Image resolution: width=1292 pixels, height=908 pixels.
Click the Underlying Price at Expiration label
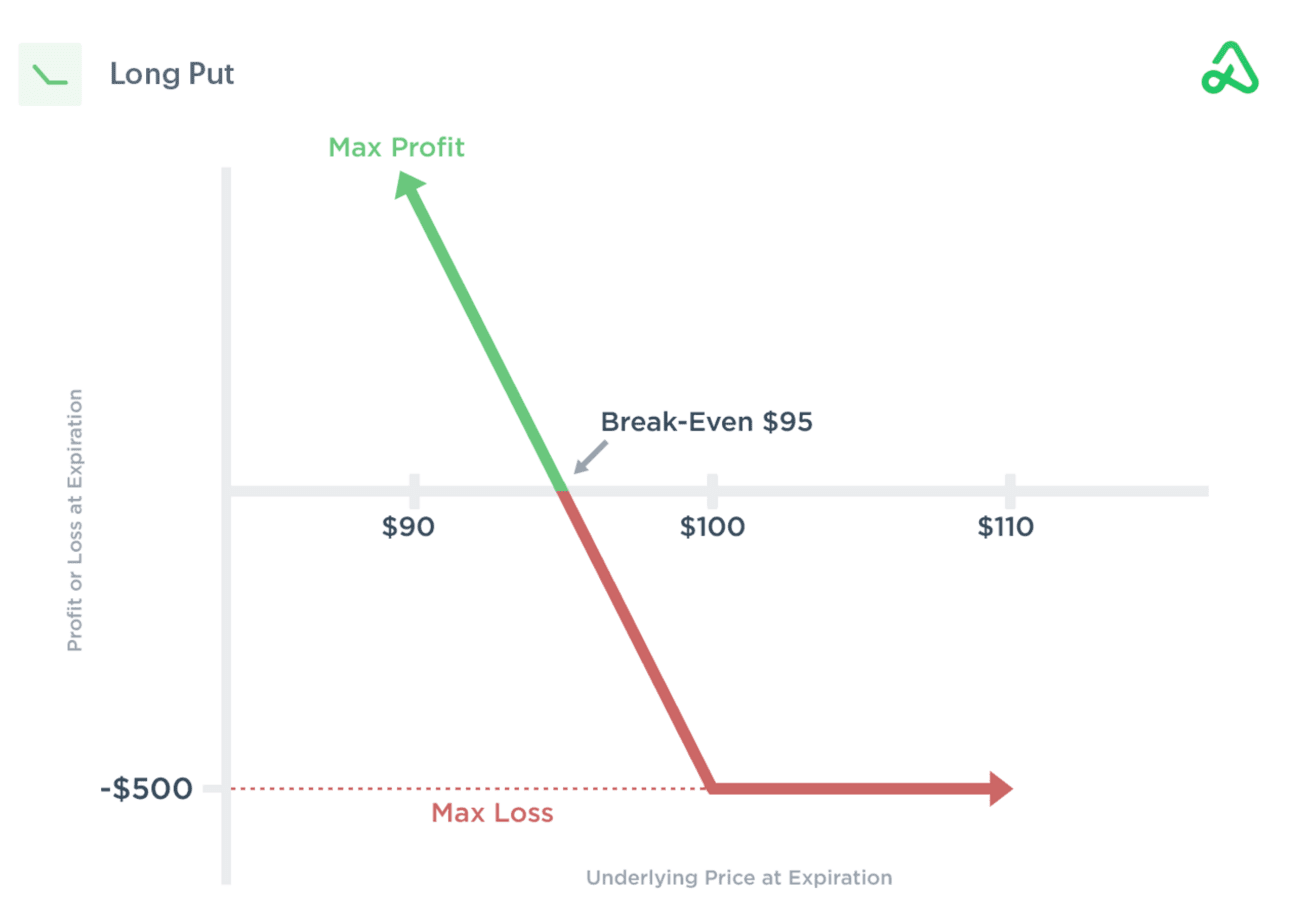(x=739, y=878)
